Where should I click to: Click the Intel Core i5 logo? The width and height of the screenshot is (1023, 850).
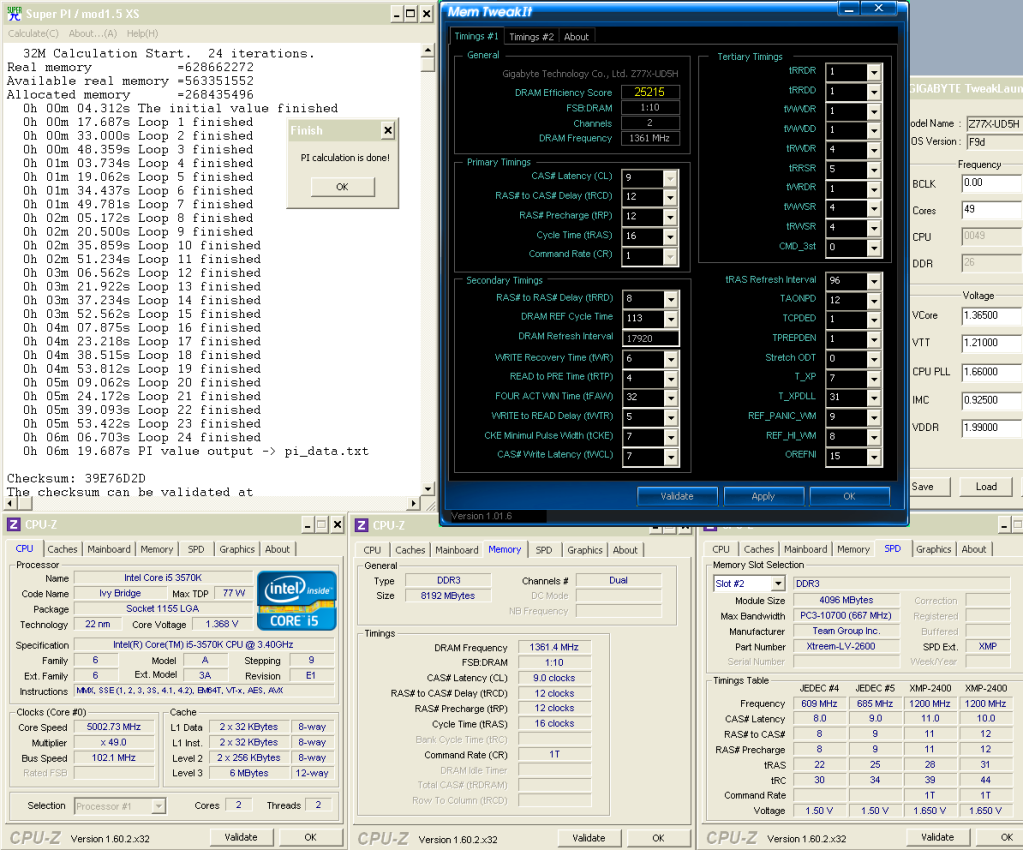[295, 601]
